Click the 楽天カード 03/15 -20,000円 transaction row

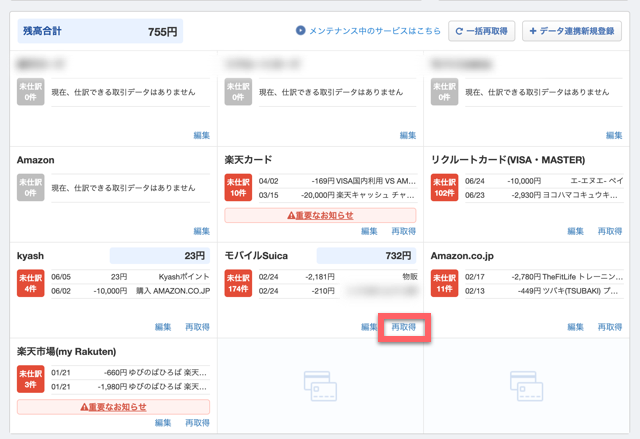point(337,195)
